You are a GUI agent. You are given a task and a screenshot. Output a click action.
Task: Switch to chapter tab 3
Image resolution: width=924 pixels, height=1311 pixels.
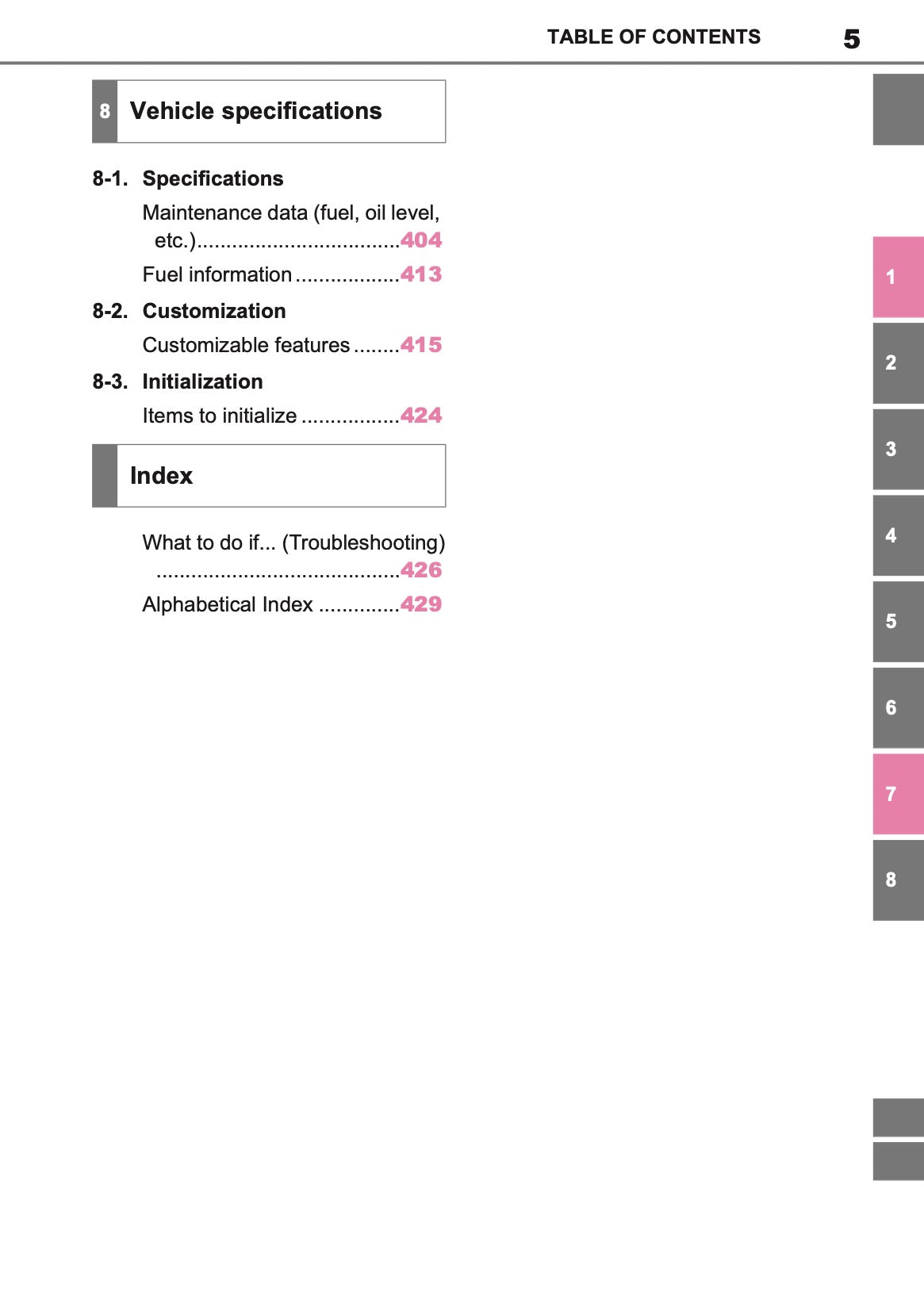pyautogui.click(x=898, y=449)
